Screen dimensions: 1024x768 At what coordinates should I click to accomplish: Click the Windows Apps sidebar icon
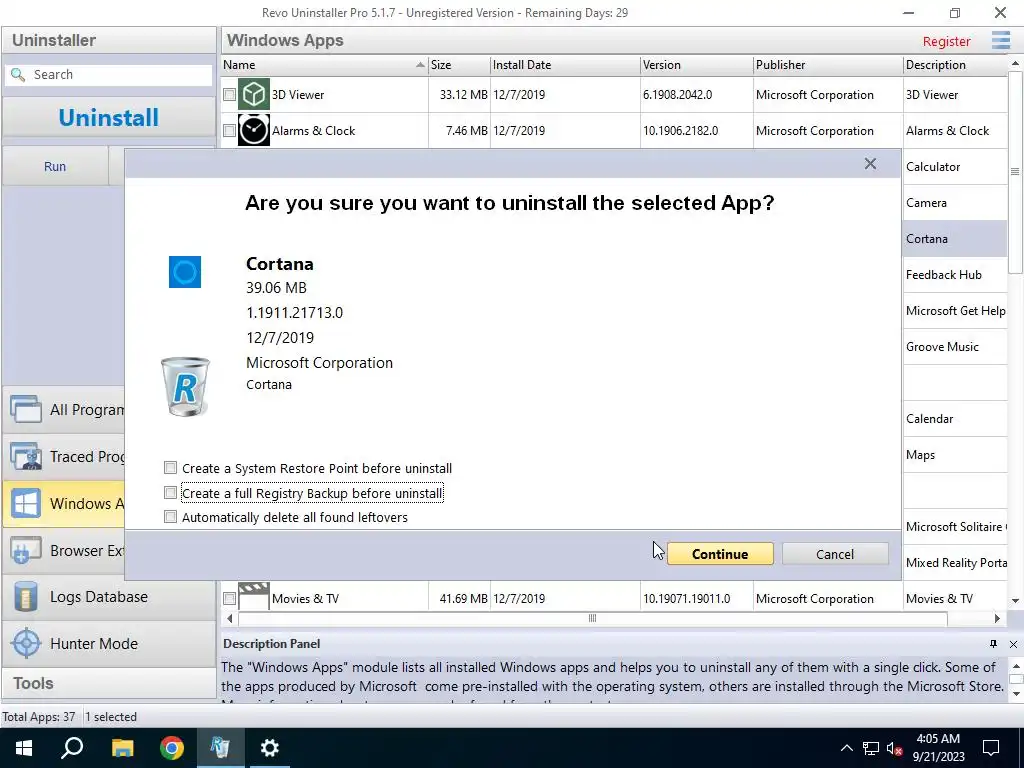(26, 504)
